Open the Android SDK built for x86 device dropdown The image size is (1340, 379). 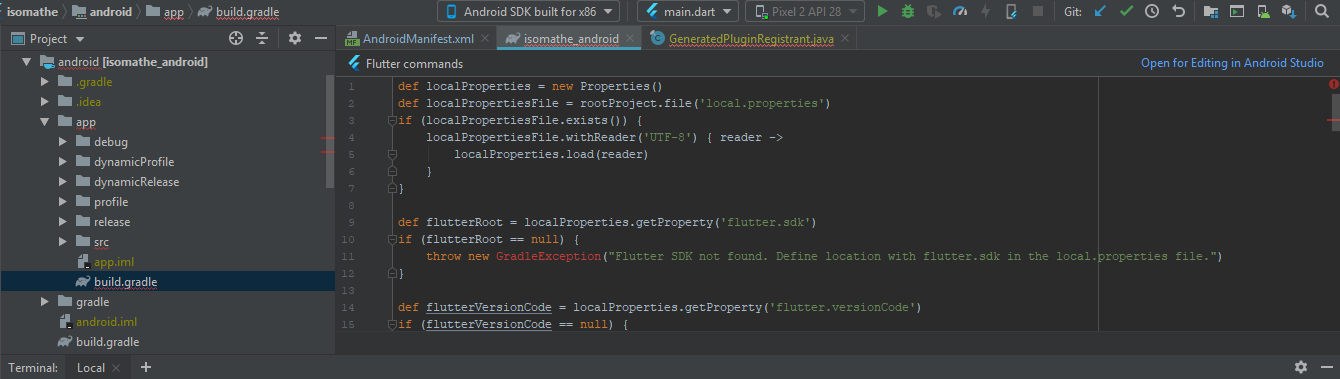pos(527,12)
